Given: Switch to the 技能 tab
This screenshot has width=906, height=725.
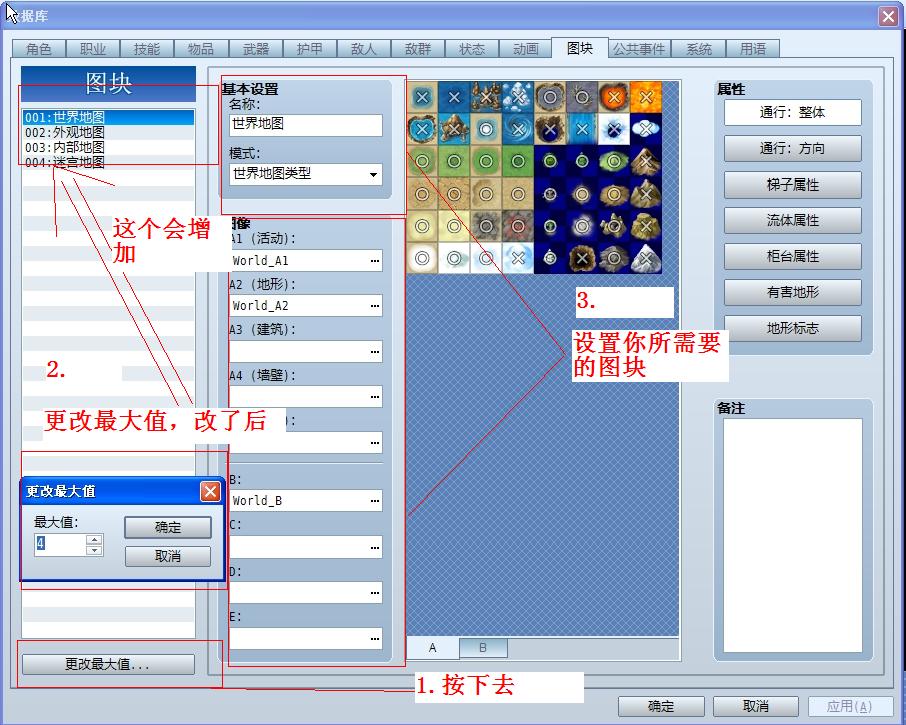Looking at the screenshot, I should 147,49.
